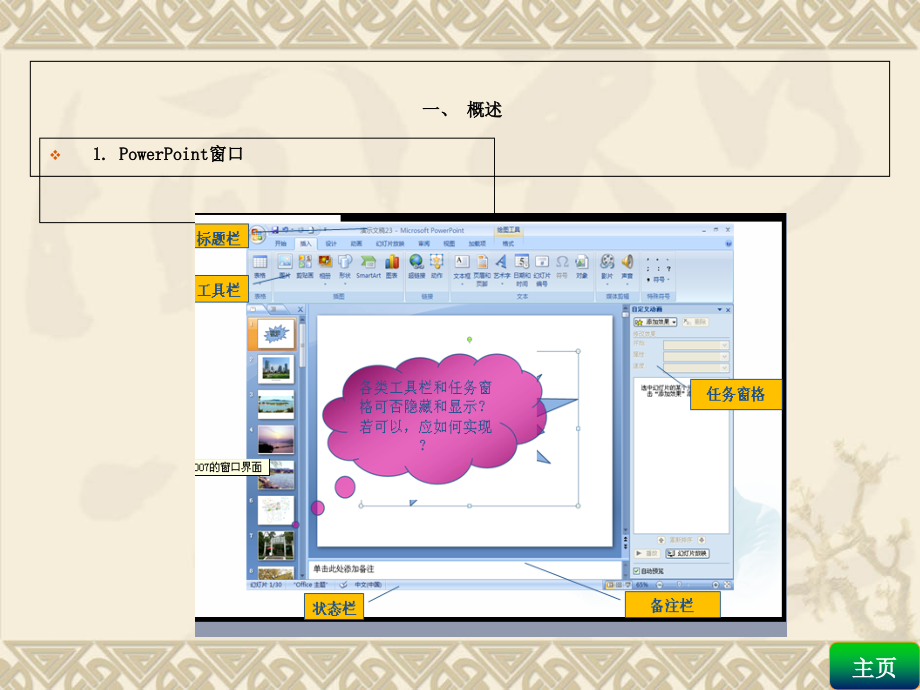The width and height of the screenshot is (920, 690).
Task: Click the zoom slider handle
Action: [679, 585]
